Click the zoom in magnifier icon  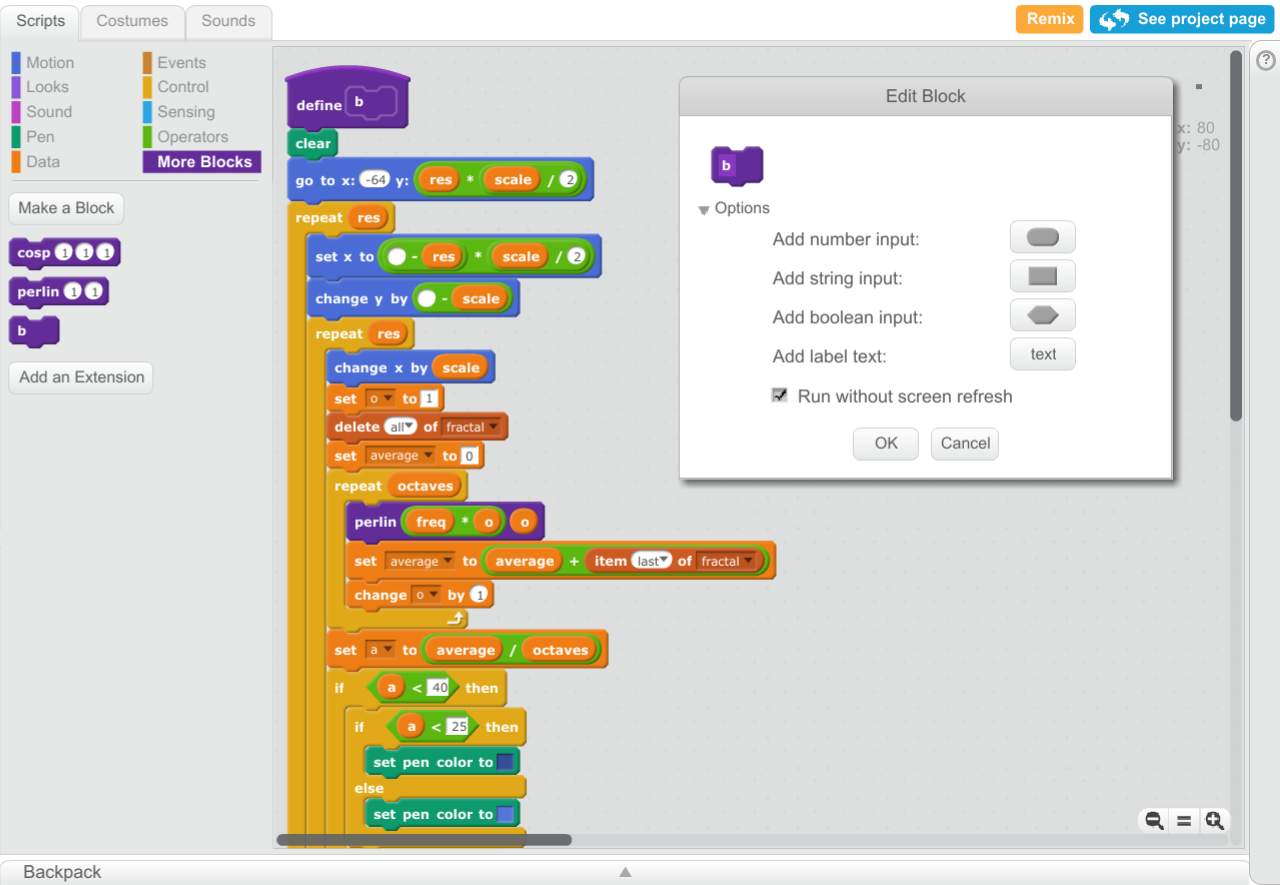1214,821
